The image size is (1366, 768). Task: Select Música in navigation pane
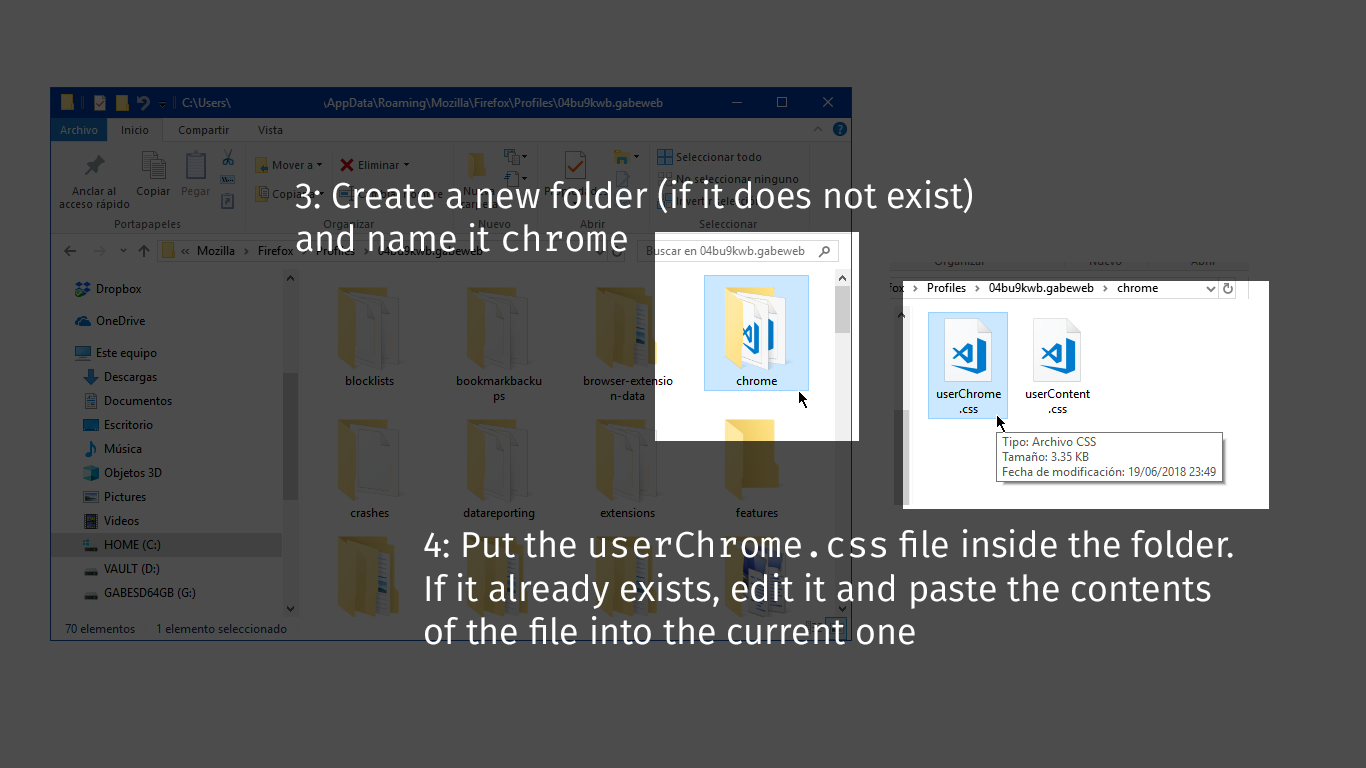tap(123, 449)
